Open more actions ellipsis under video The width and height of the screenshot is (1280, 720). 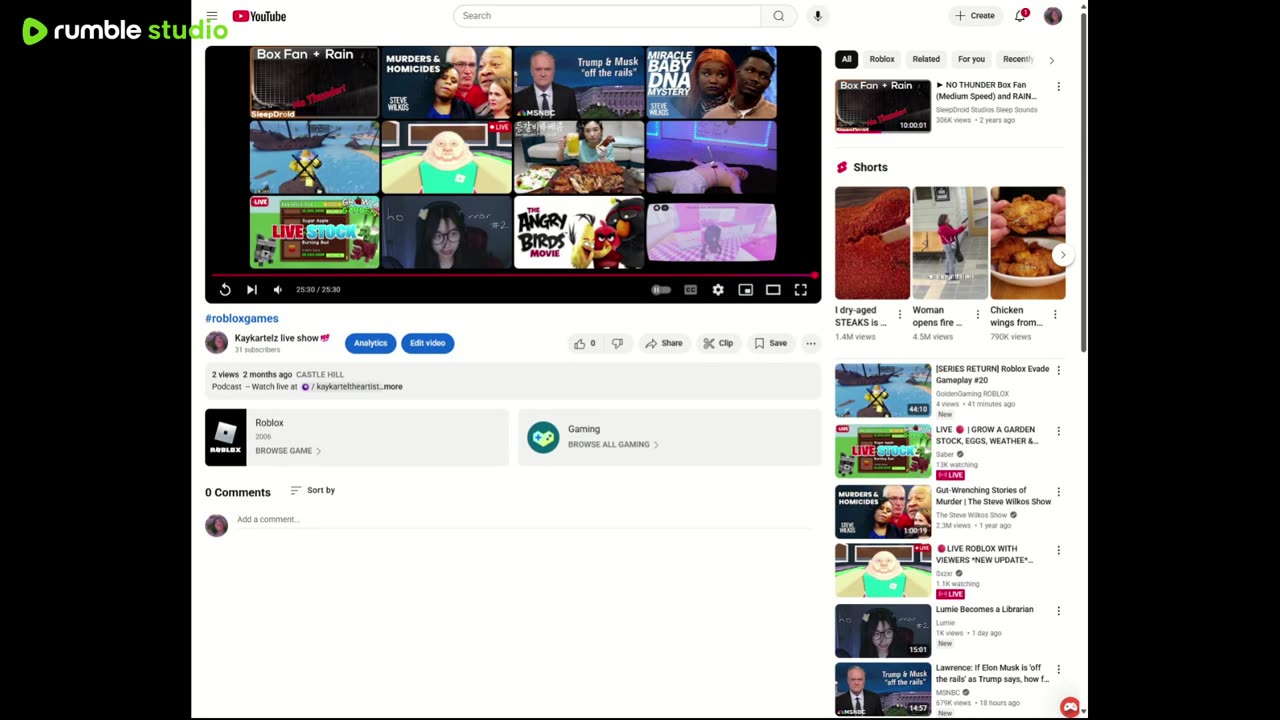pos(811,343)
